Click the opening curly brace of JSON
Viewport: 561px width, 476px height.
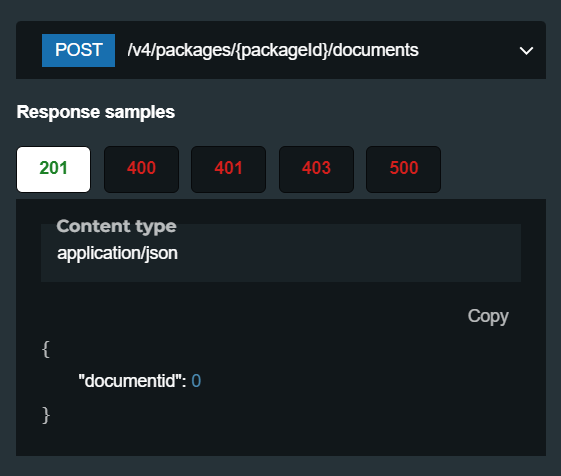[x=46, y=349]
